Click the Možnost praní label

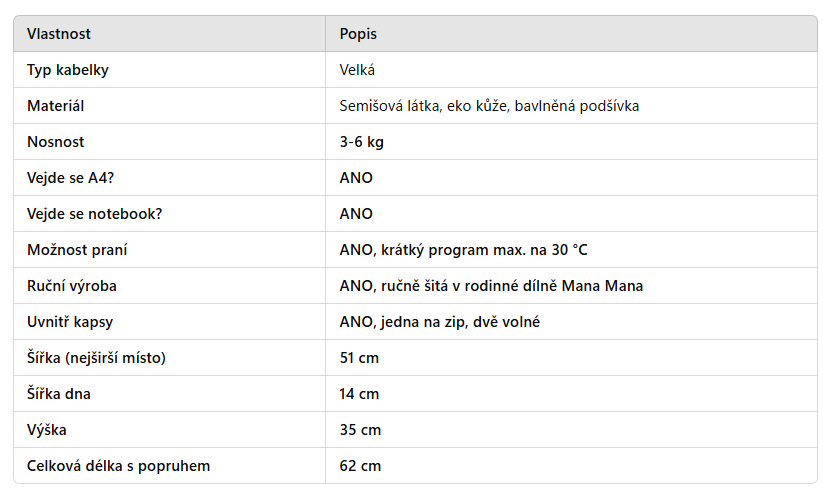pyautogui.click(x=77, y=250)
